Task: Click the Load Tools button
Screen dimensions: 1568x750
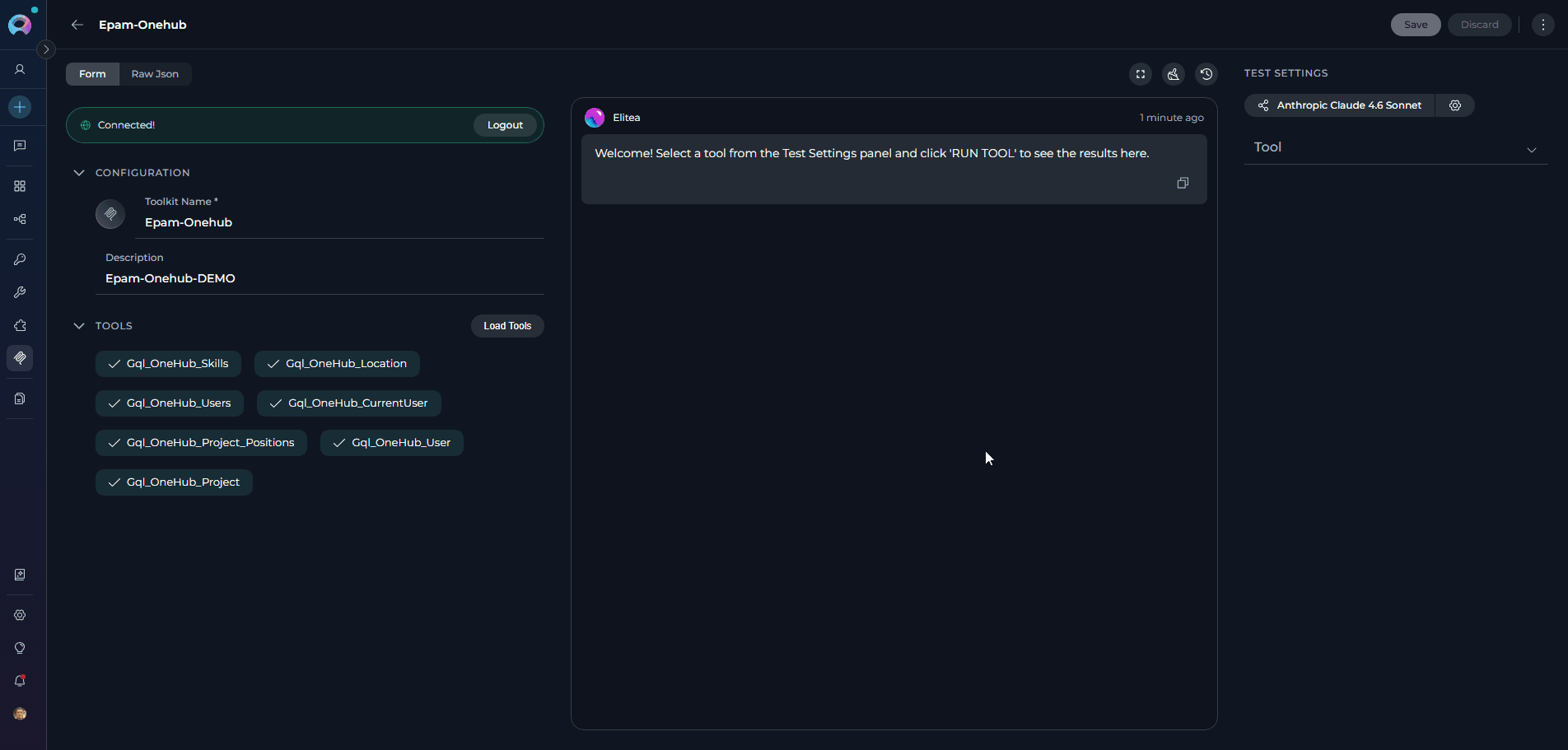Action: (507, 326)
